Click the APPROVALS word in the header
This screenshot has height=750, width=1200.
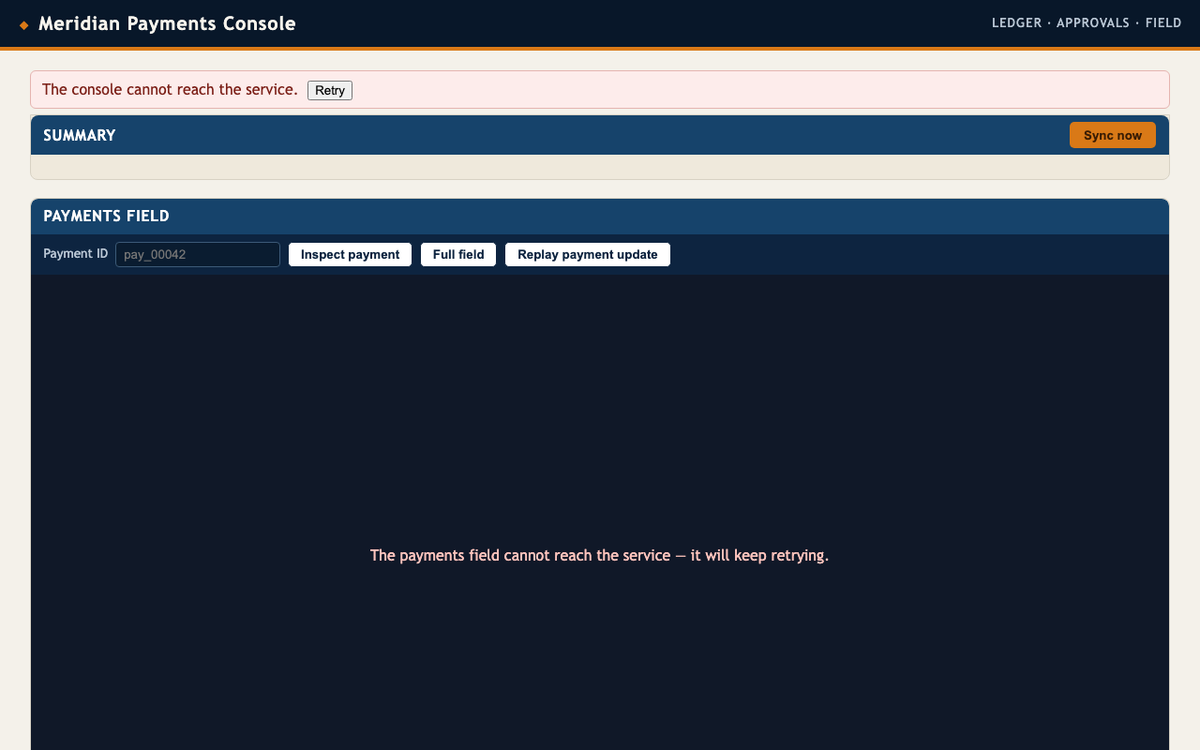[1093, 23]
